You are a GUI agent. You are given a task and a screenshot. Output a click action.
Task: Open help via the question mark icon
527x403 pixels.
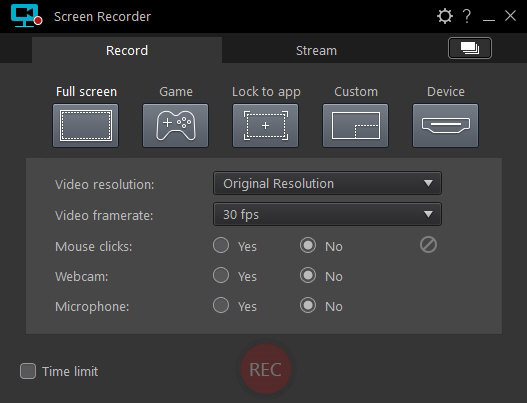(467, 16)
